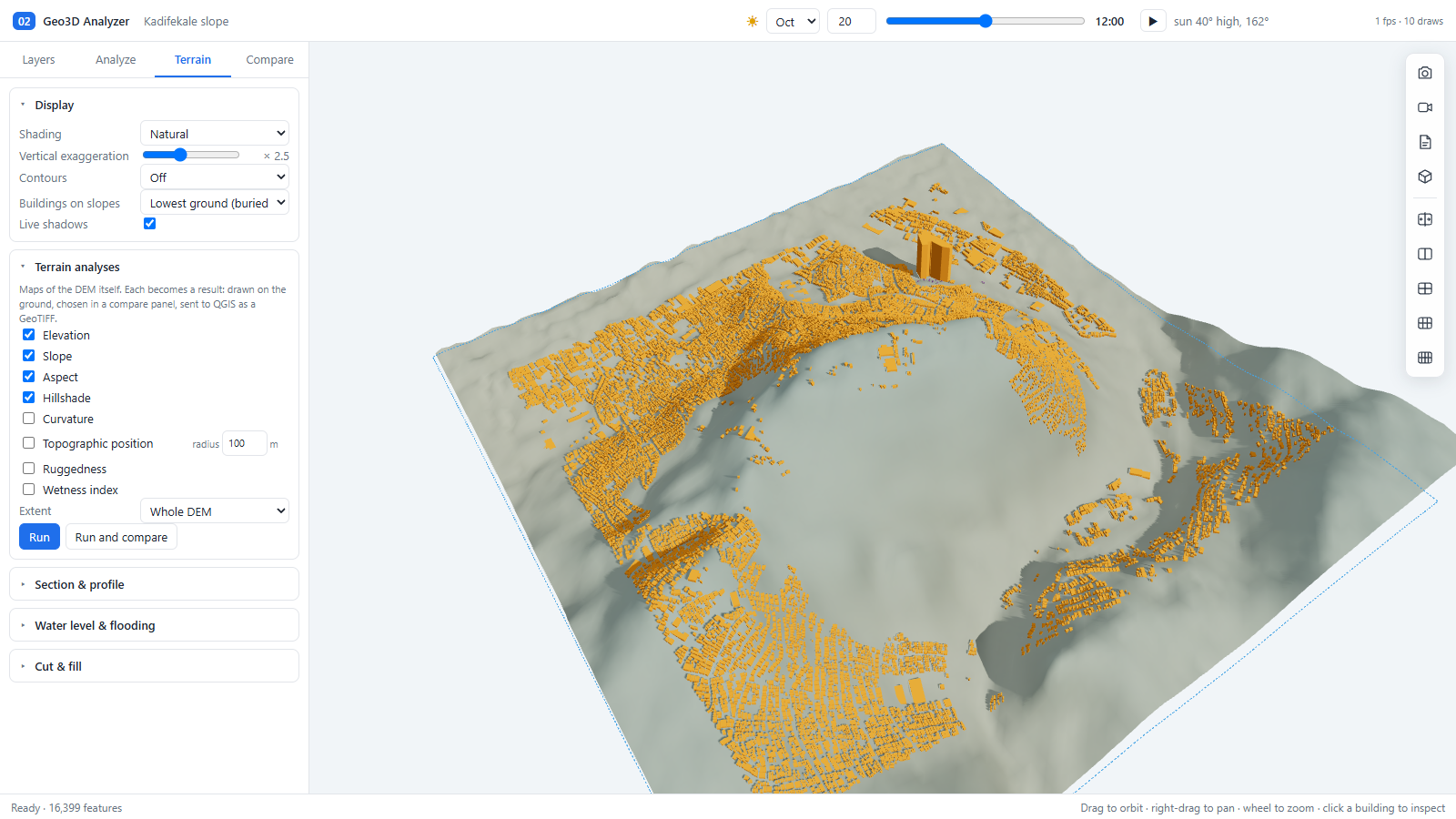The height and width of the screenshot is (819, 1456).
Task: Uncheck the Hillshade analysis
Action: 29,398
